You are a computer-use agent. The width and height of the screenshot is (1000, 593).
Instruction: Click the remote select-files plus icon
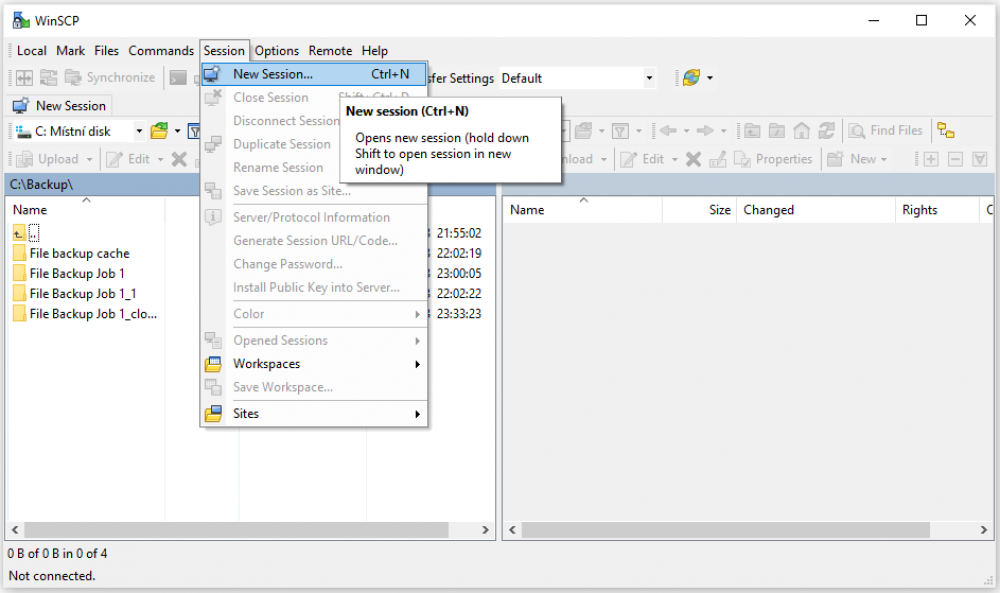[931, 159]
